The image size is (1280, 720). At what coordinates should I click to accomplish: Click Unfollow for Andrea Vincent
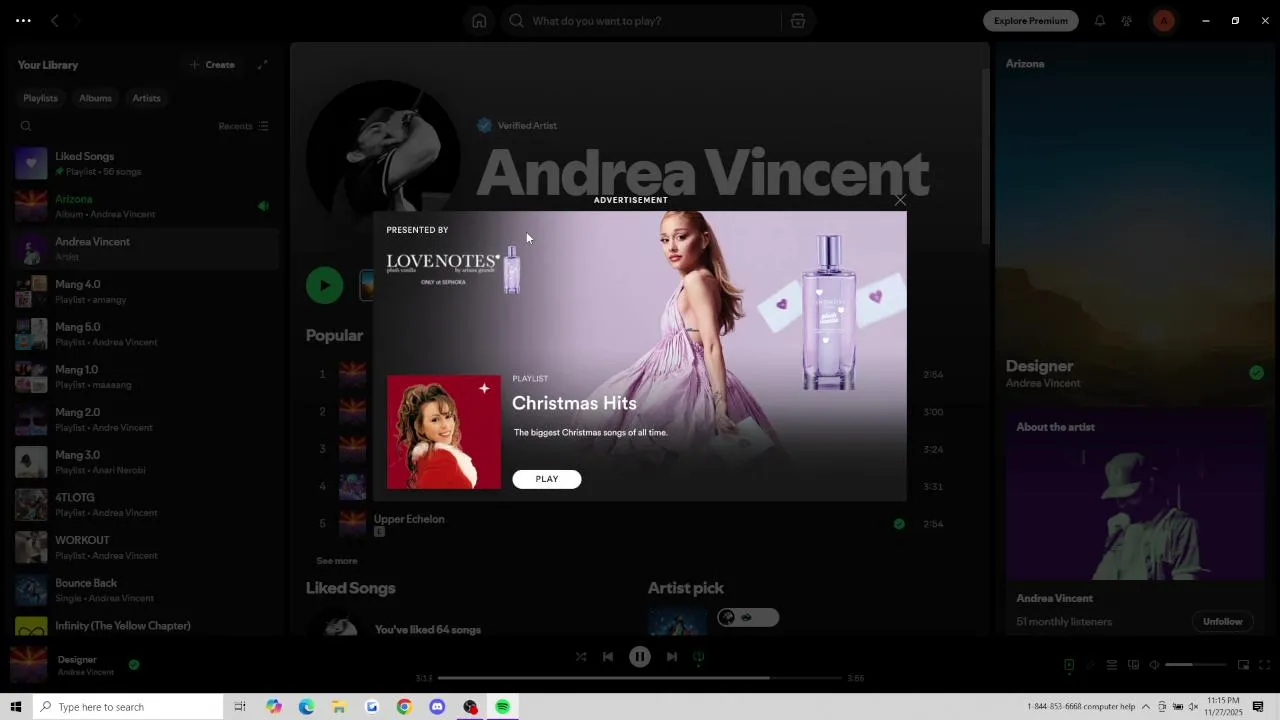click(x=1222, y=622)
